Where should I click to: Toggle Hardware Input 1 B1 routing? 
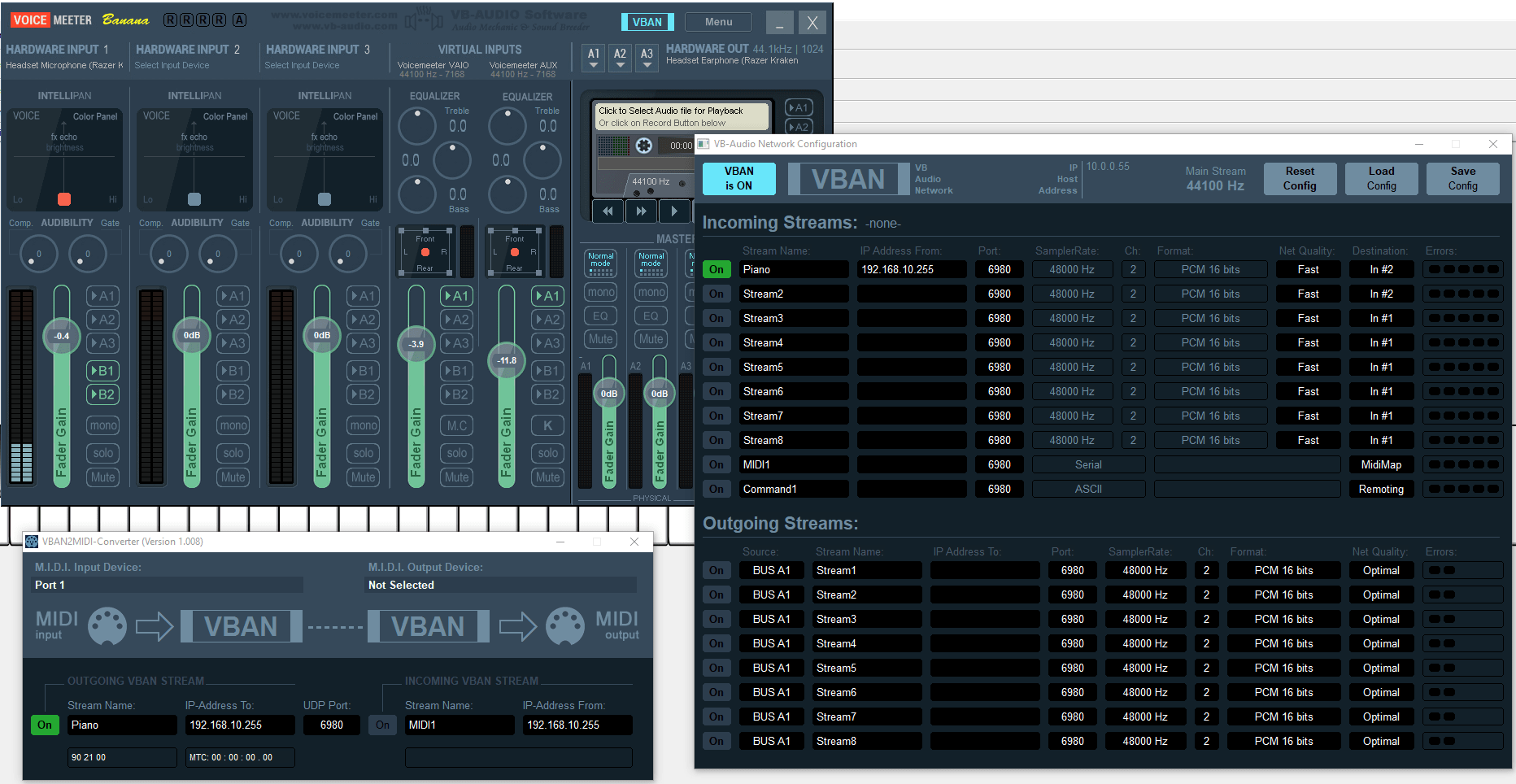(x=103, y=371)
